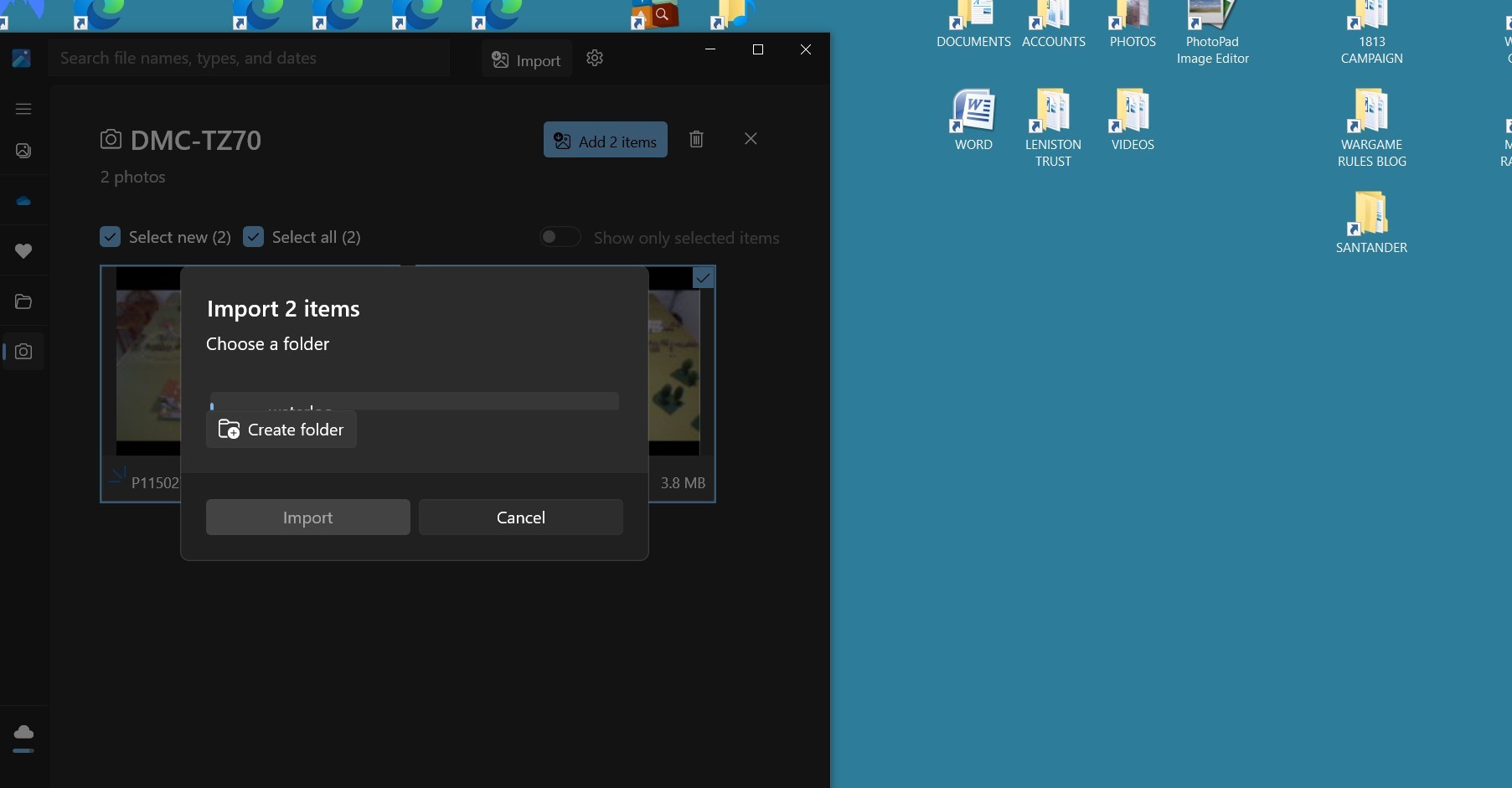Open the LENISTON TRUST desktop folder
Image resolution: width=1512 pixels, height=788 pixels.
(x=1053, y=128)
